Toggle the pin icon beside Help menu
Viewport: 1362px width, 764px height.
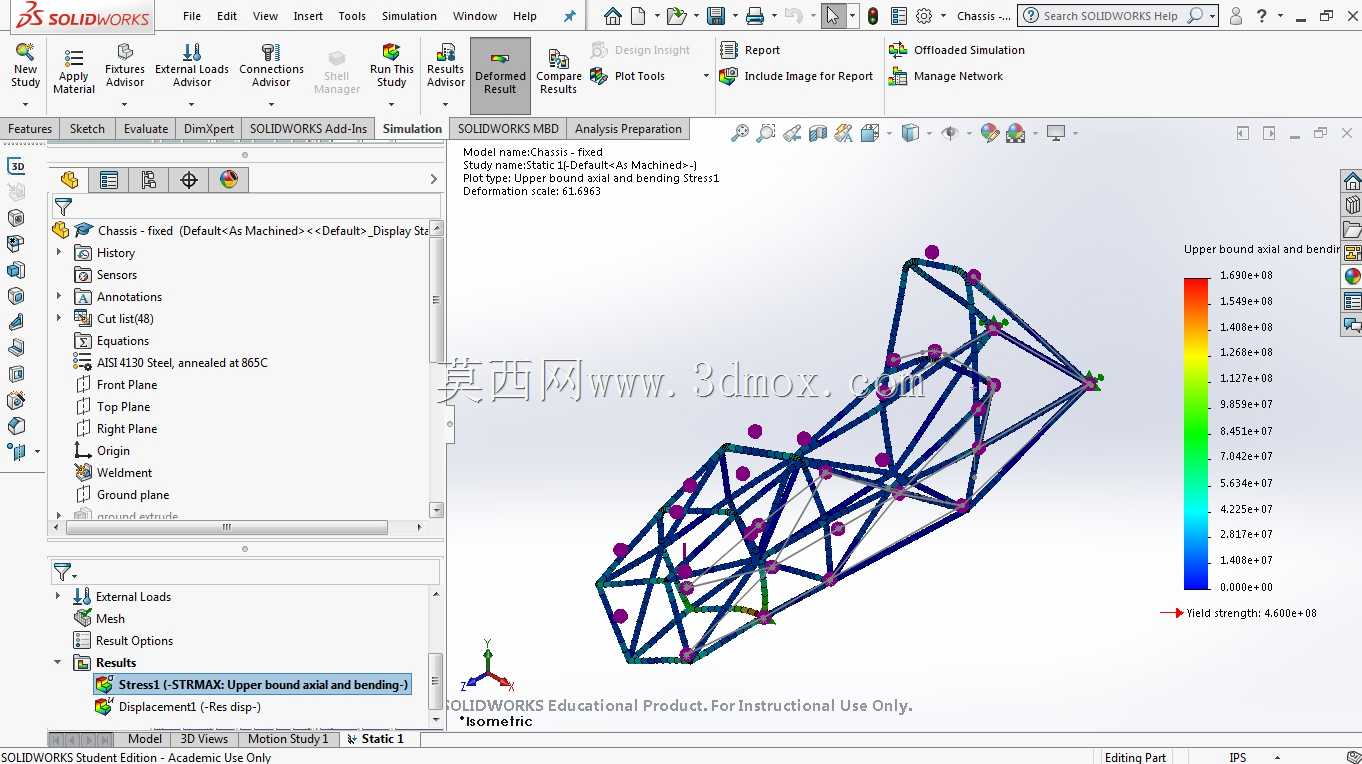569,16
